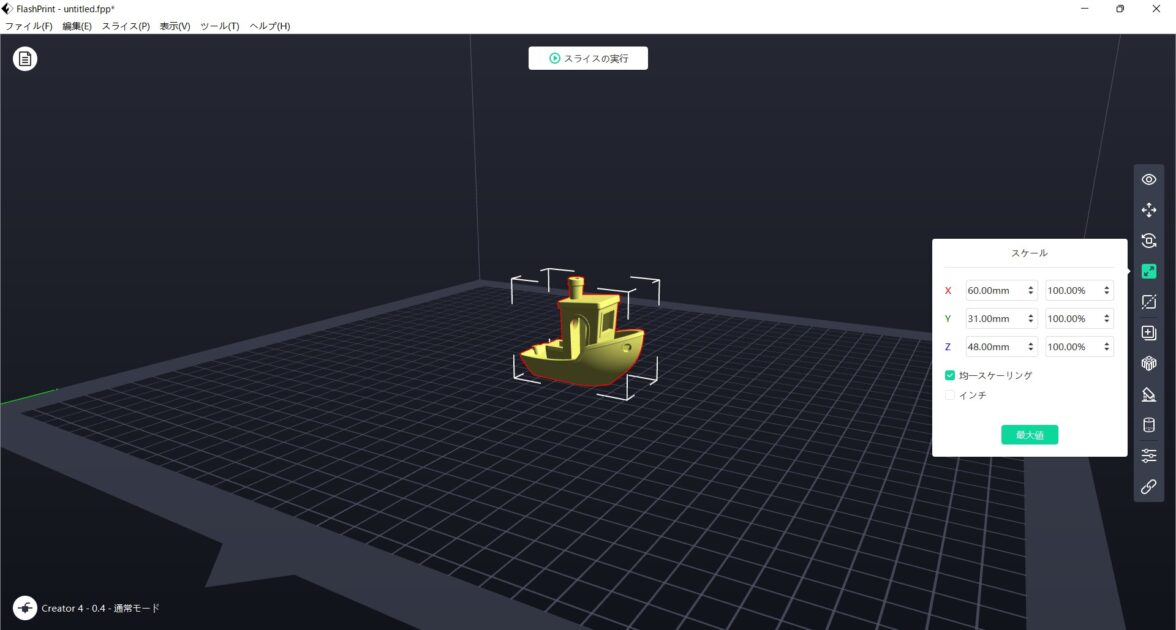Image resolution: width=1176 pixels, height=630 pixels.
Task: Click the X dimension 60.00mm input field
Action: point(993,291)
